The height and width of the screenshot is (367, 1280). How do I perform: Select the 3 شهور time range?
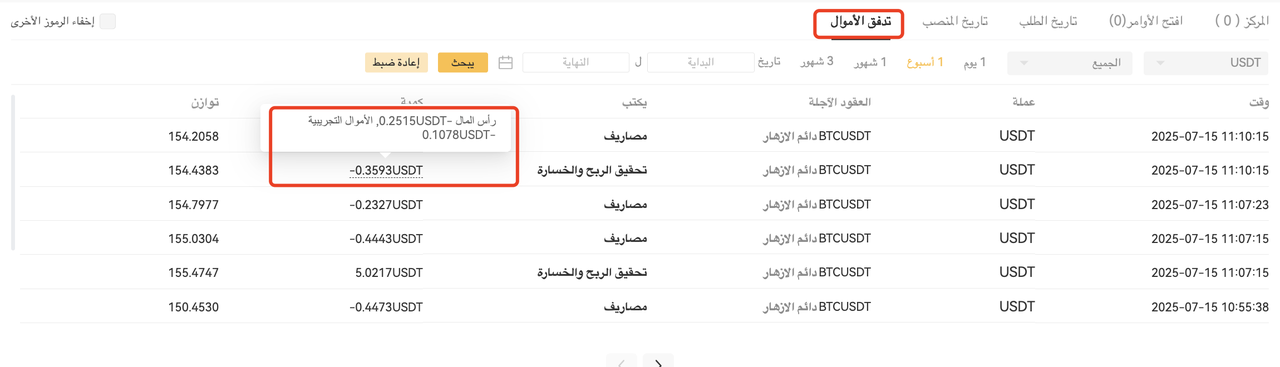tap(817, 63)
